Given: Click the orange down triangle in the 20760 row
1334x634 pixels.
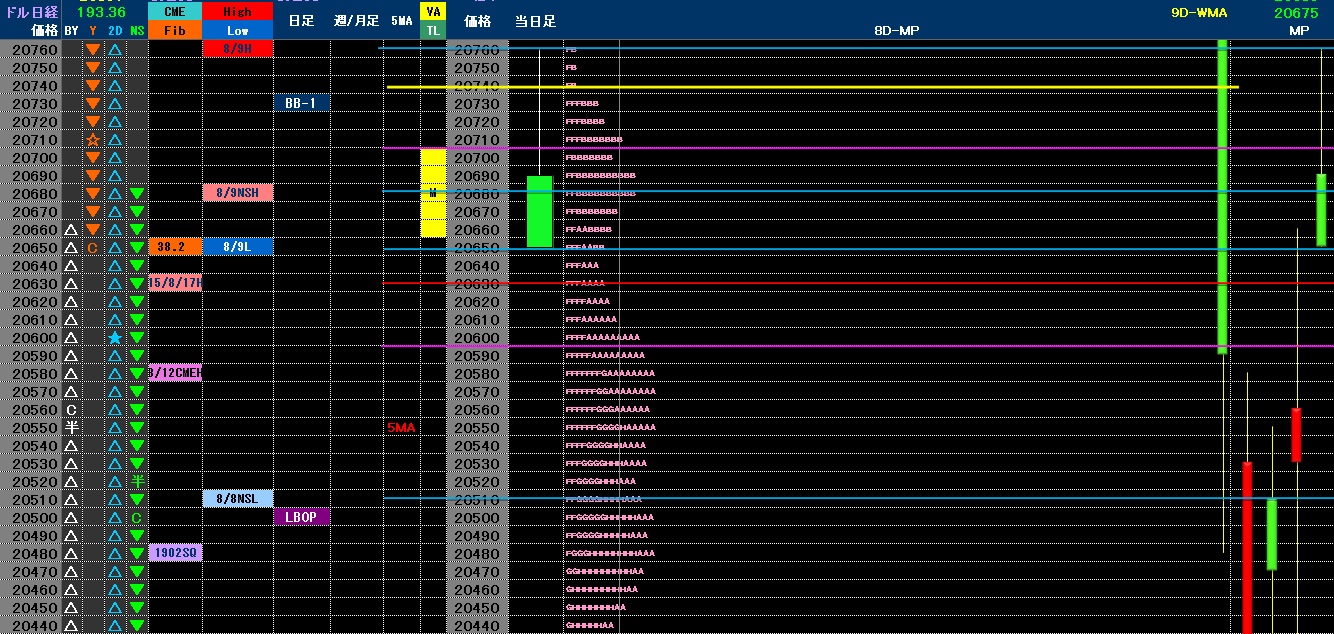Looking at the screenshot, I should coord(93,50).
